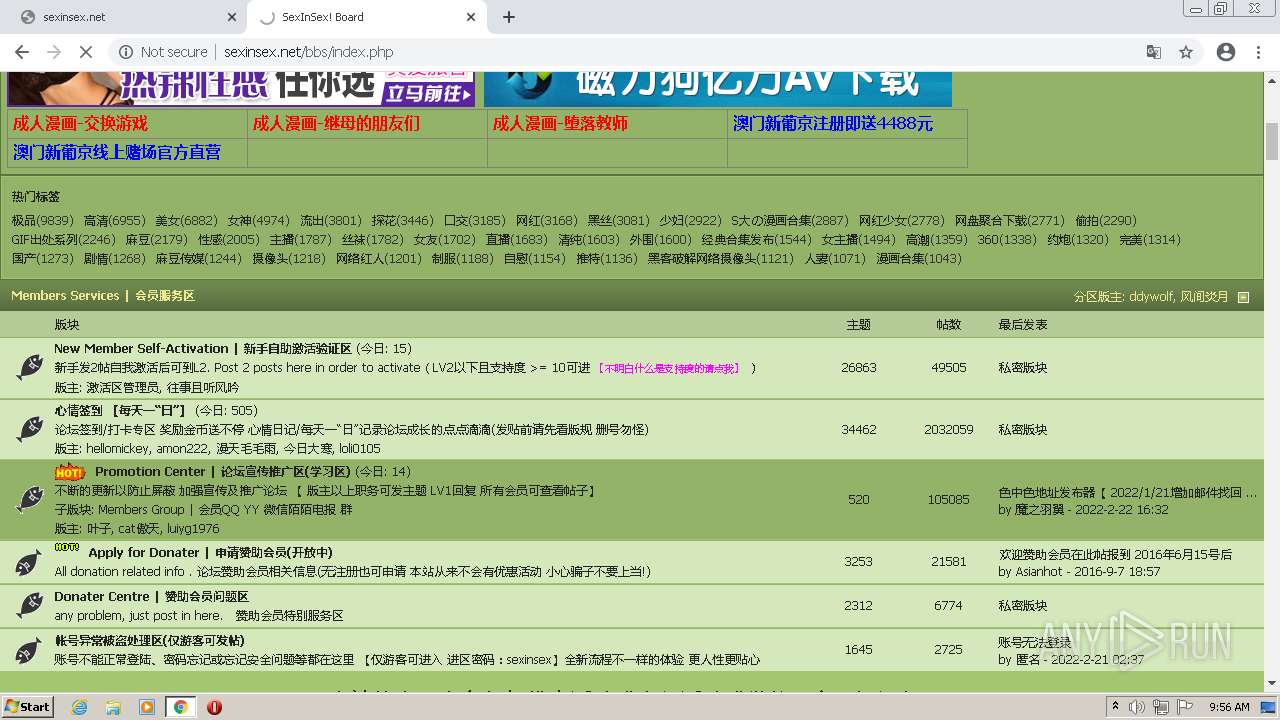Viewport: 1280px width, 720px height.
Task: Click the volume icon in system tray
Action: pos(1139,707)
